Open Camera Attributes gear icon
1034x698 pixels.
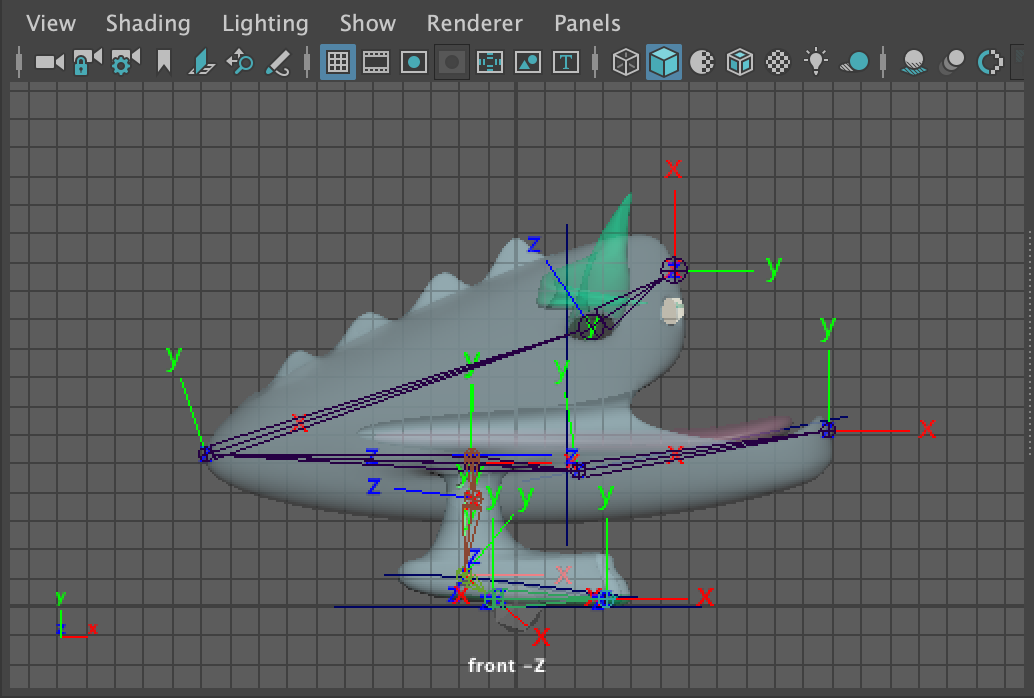pyautogui.click(x=125, y=63)
